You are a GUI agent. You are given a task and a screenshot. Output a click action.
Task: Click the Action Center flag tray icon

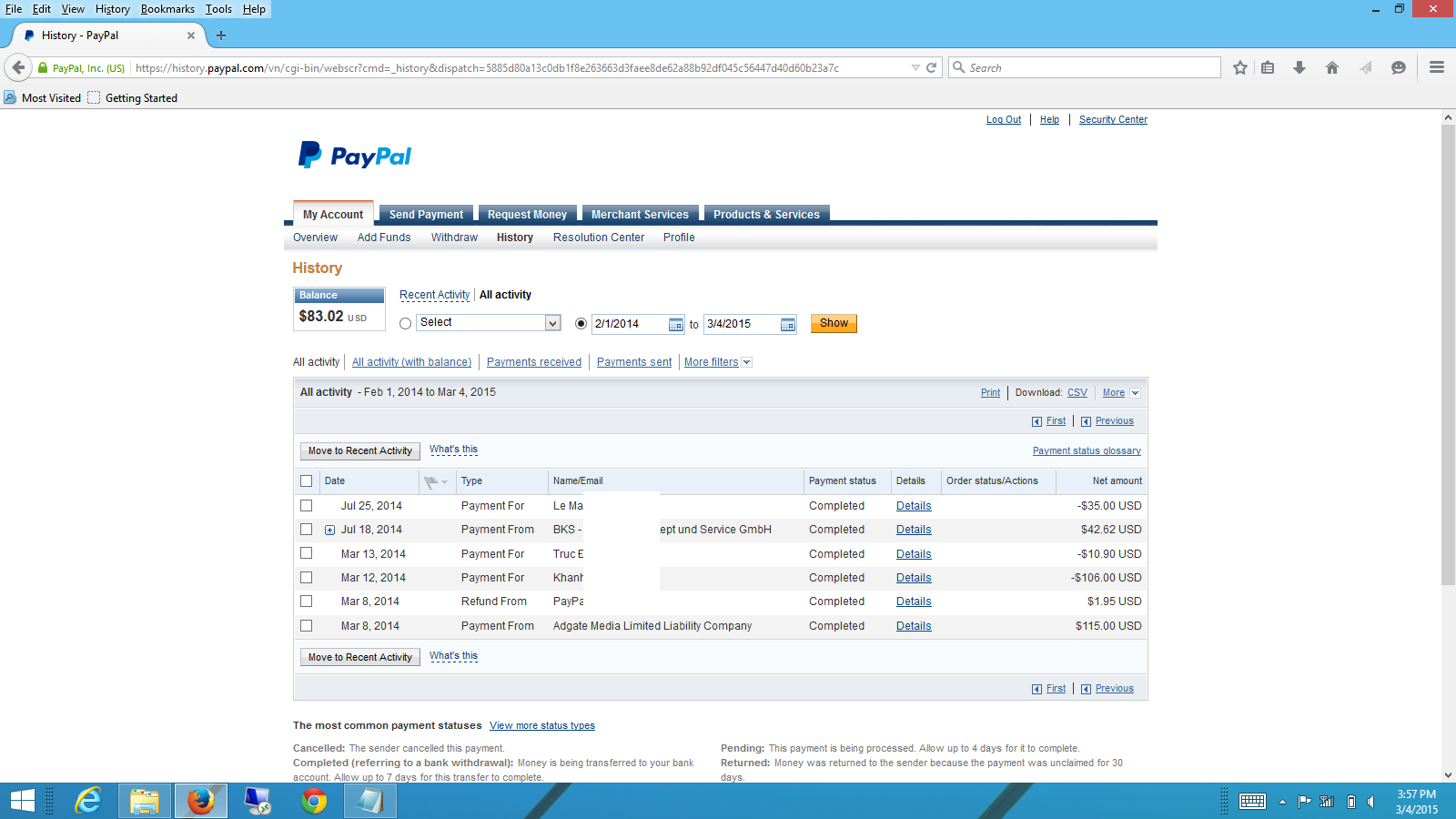coord(1304,802)
